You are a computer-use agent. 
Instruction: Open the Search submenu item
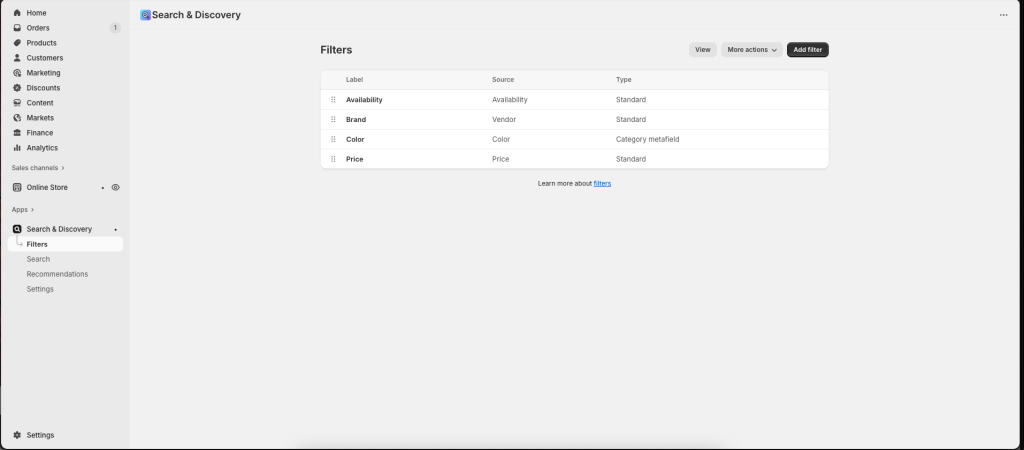[38, 259]
